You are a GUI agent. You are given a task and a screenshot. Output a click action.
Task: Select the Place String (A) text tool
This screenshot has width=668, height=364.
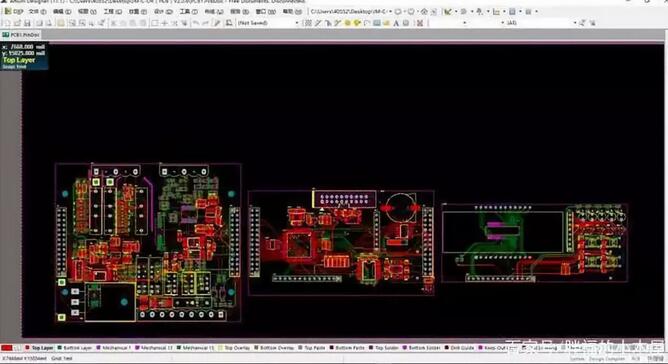pyautogui.click(x=396, y=23)
